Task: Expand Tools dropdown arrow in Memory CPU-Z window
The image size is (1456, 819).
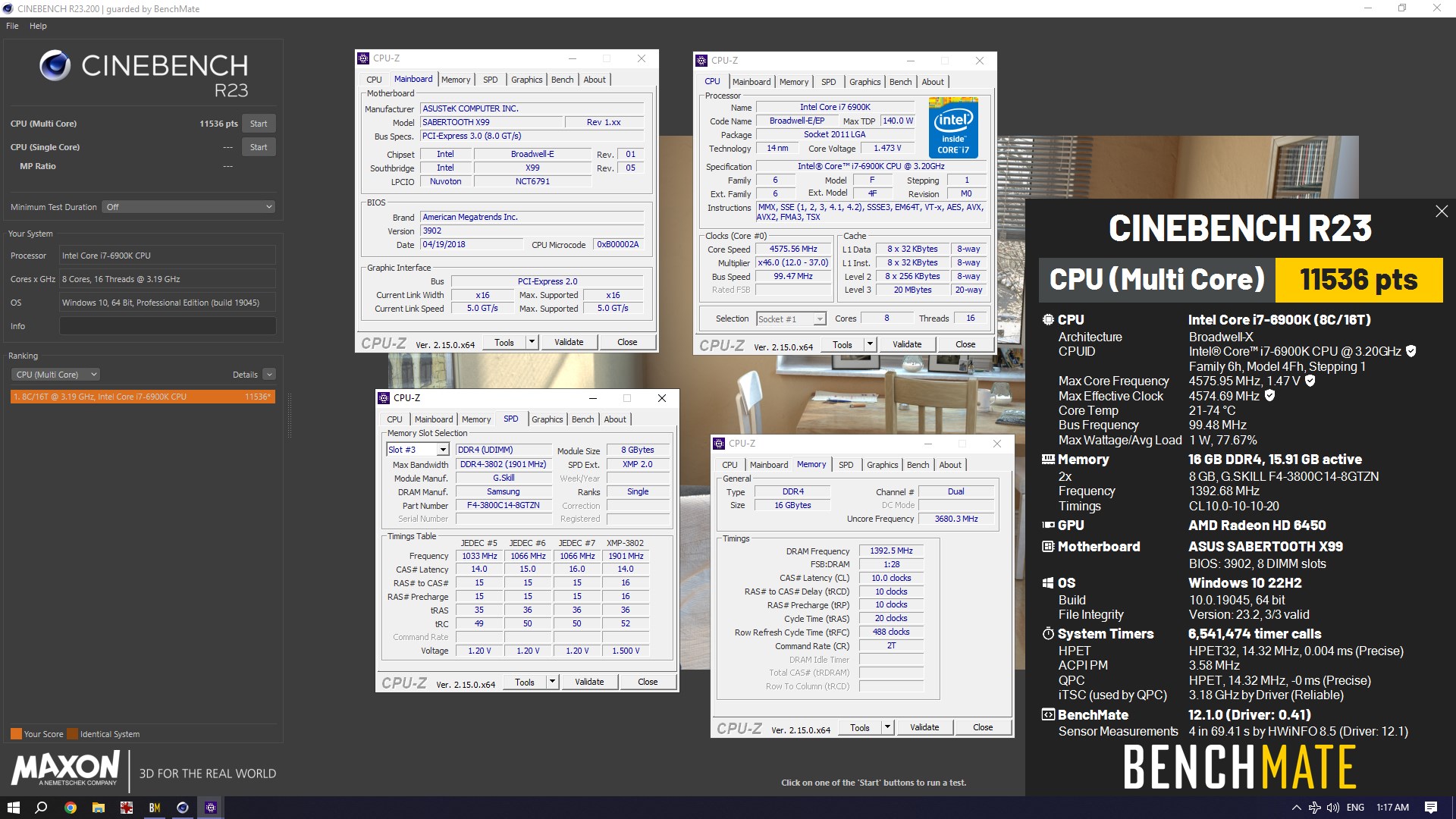Action: pos(887,728)
